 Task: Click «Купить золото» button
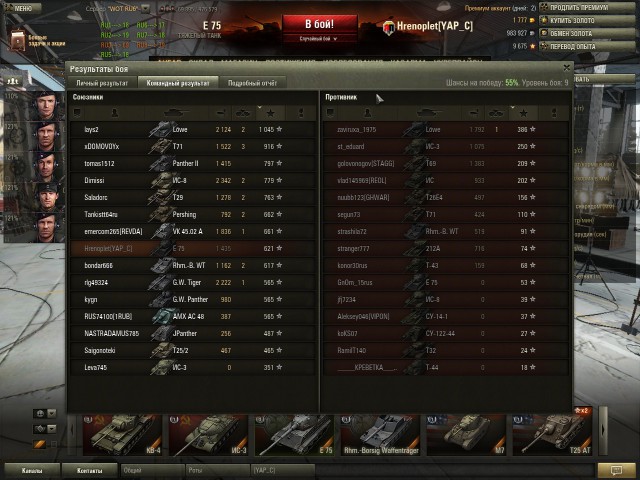pyautogui.click(x=587, y=20)
